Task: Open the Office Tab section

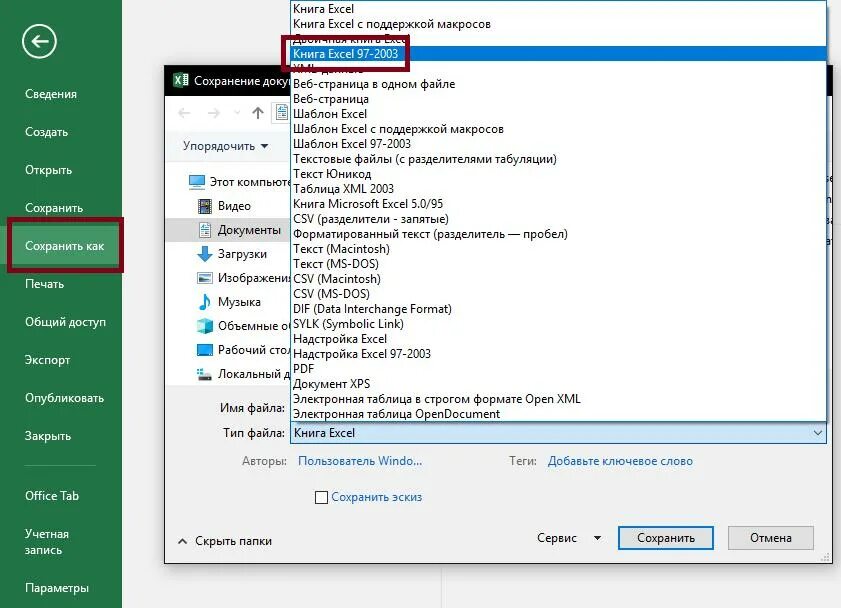Action: click(x=51, y=496)
